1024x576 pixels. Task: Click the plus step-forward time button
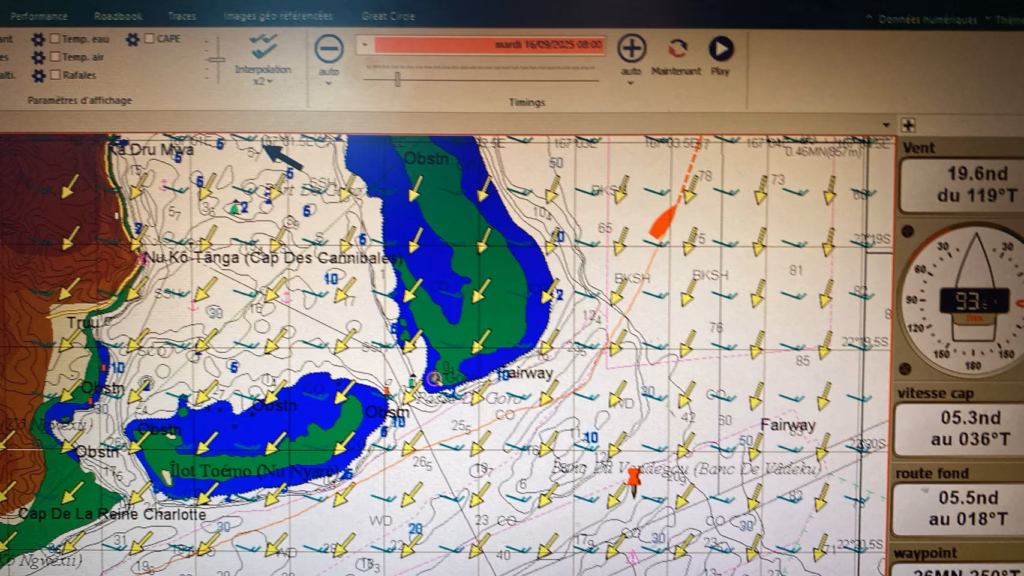[631, 48]
